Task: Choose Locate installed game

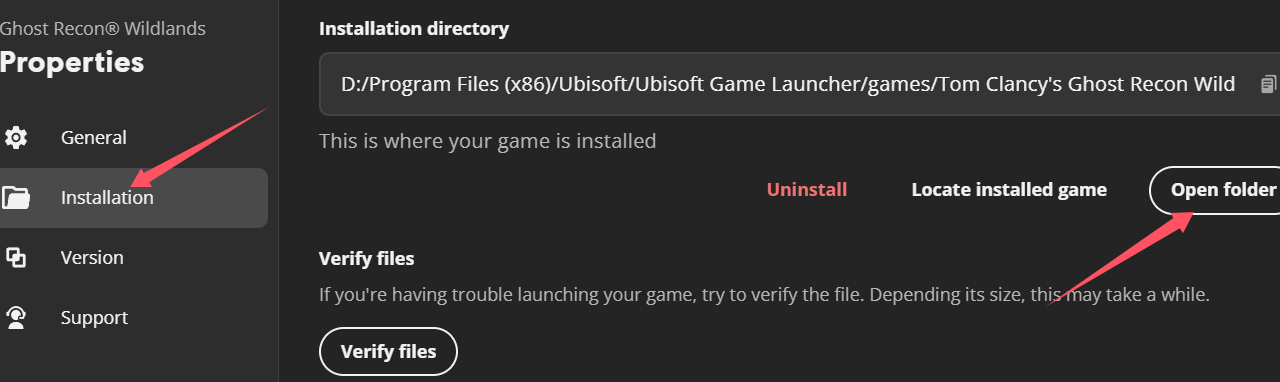Action: (x=1009, y=190)
